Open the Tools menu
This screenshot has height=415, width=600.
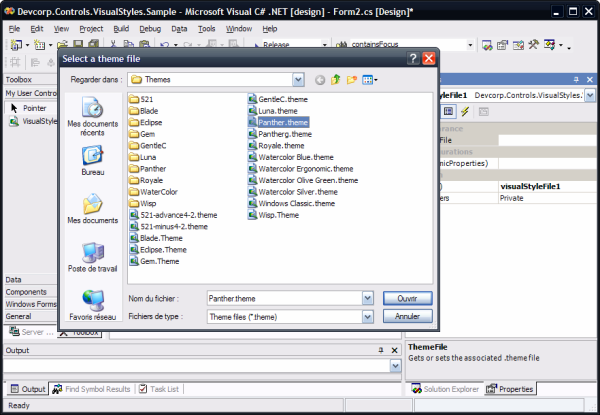207,29
